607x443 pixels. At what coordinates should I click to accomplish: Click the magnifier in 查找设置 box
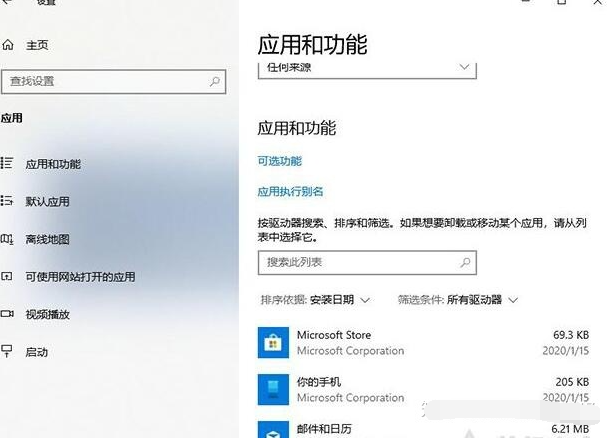click(214, 81)
